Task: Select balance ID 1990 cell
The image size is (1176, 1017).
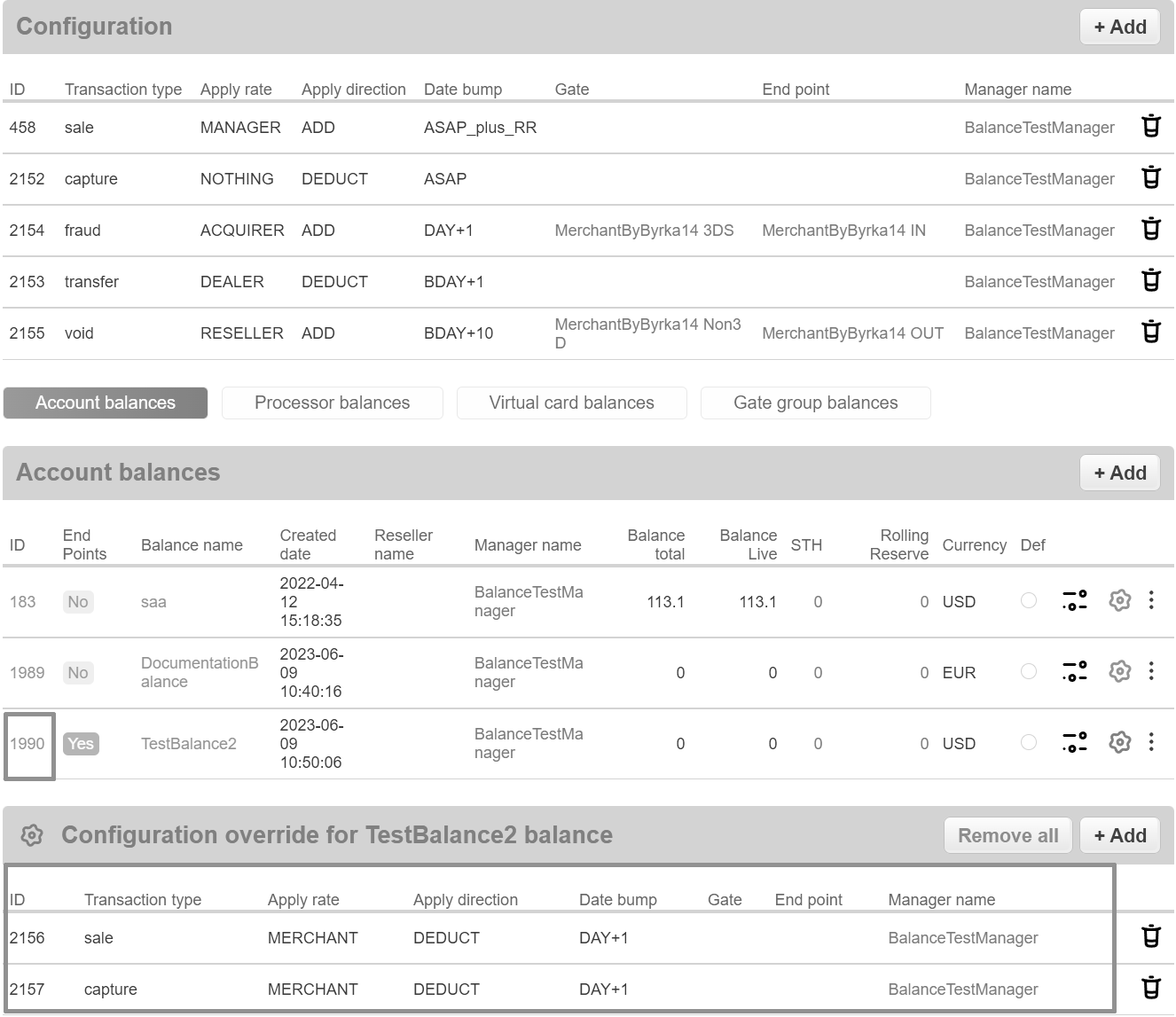Action: point(28,745)
